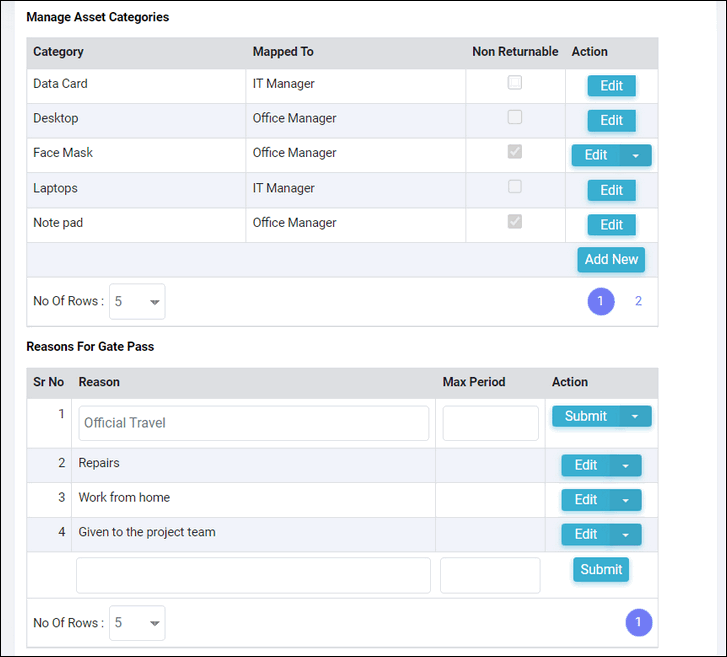This screenshot has width=727, height=657.
Task: Select page 1 in asset categories pagination
Action: pos(601,301)
